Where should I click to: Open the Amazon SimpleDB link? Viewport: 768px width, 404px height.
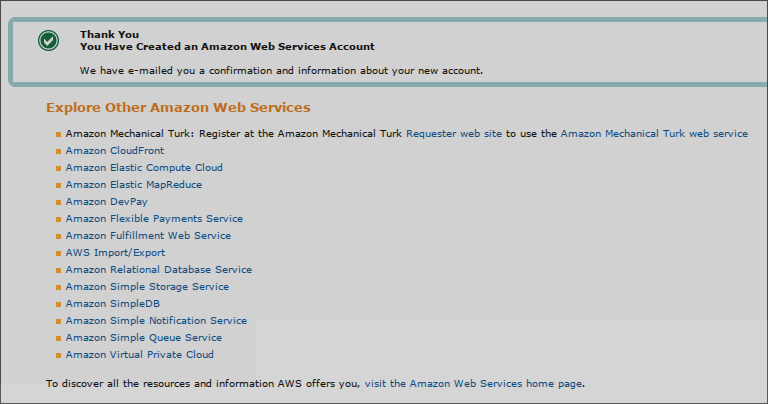[113, 304]
